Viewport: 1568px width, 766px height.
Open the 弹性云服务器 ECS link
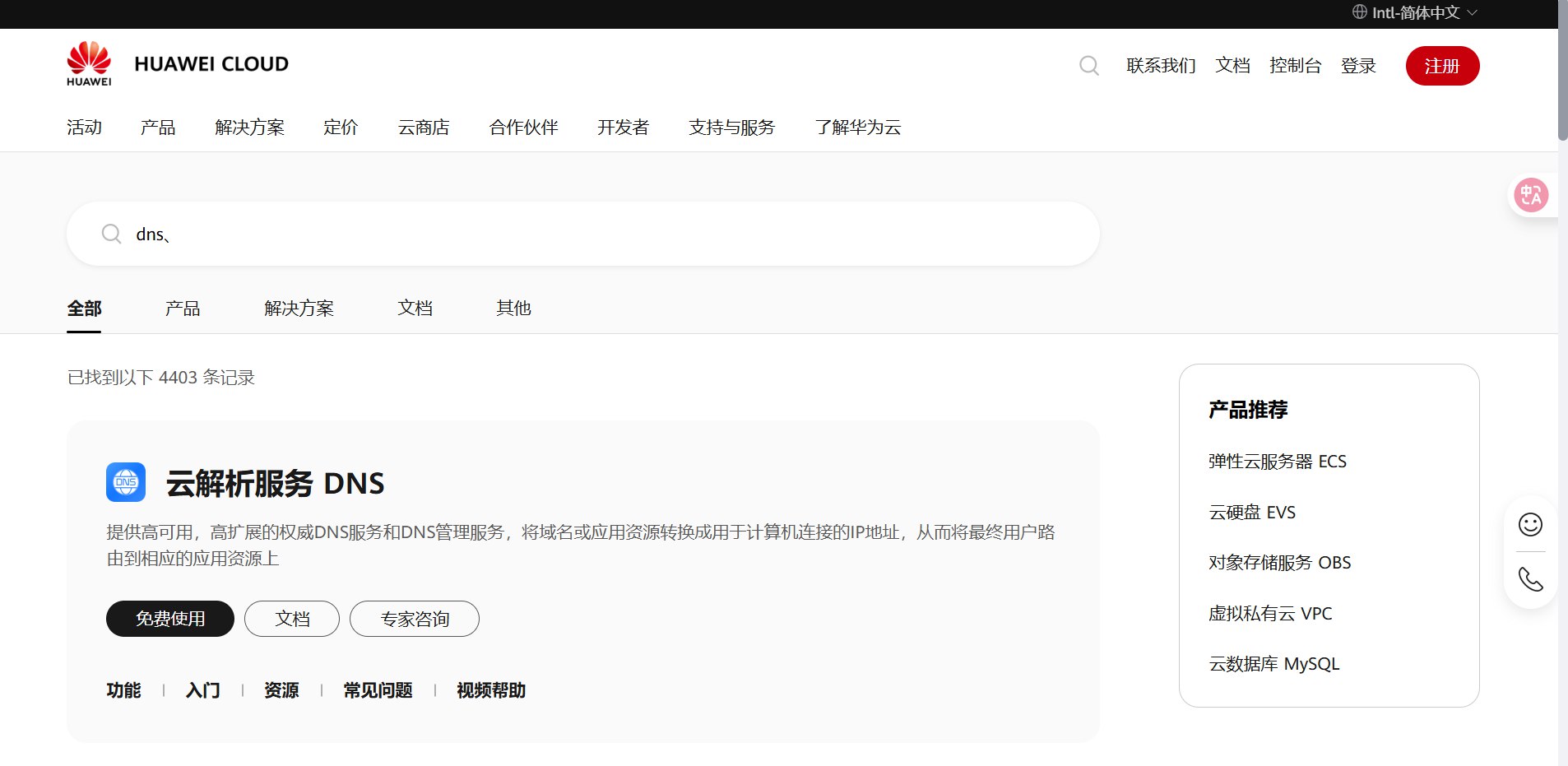[1277, 462]
